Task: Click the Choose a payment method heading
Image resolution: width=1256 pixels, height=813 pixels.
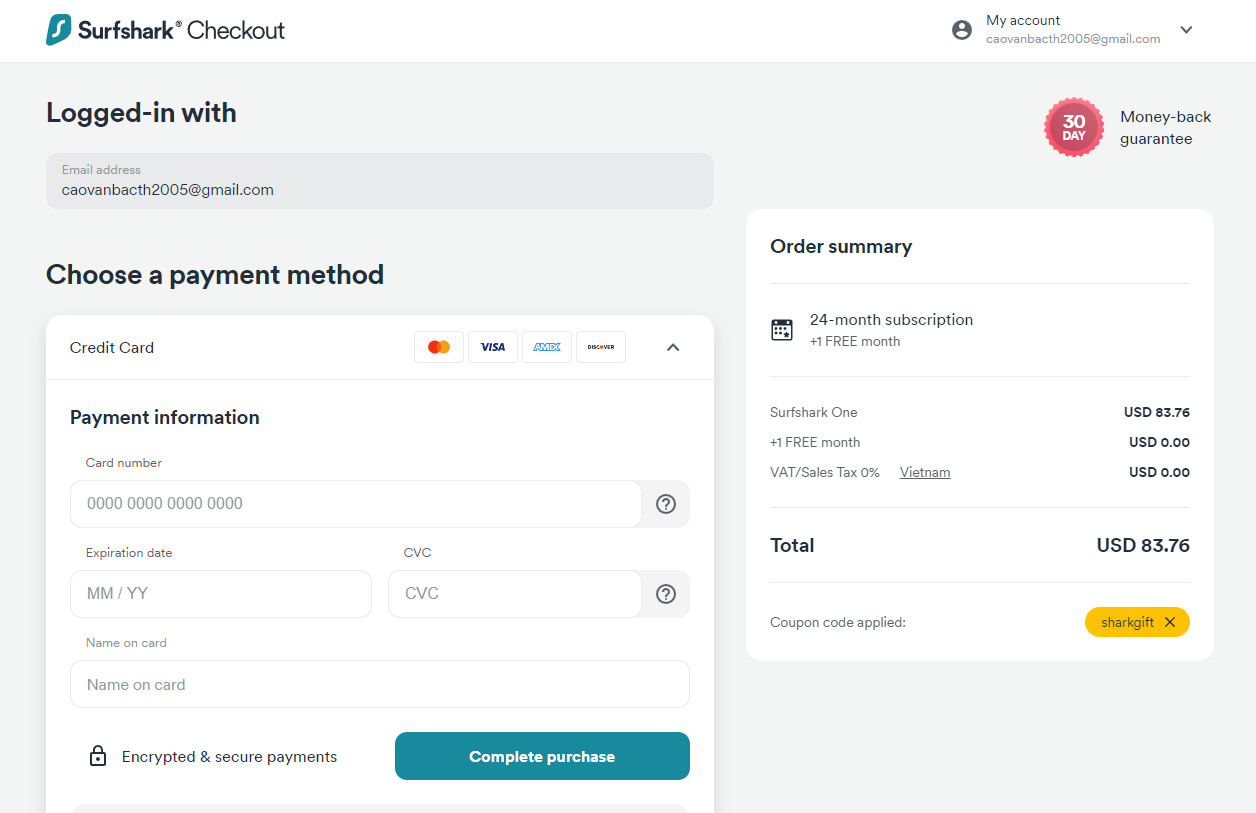Action: pyautogui.click(x=215, y=274)
